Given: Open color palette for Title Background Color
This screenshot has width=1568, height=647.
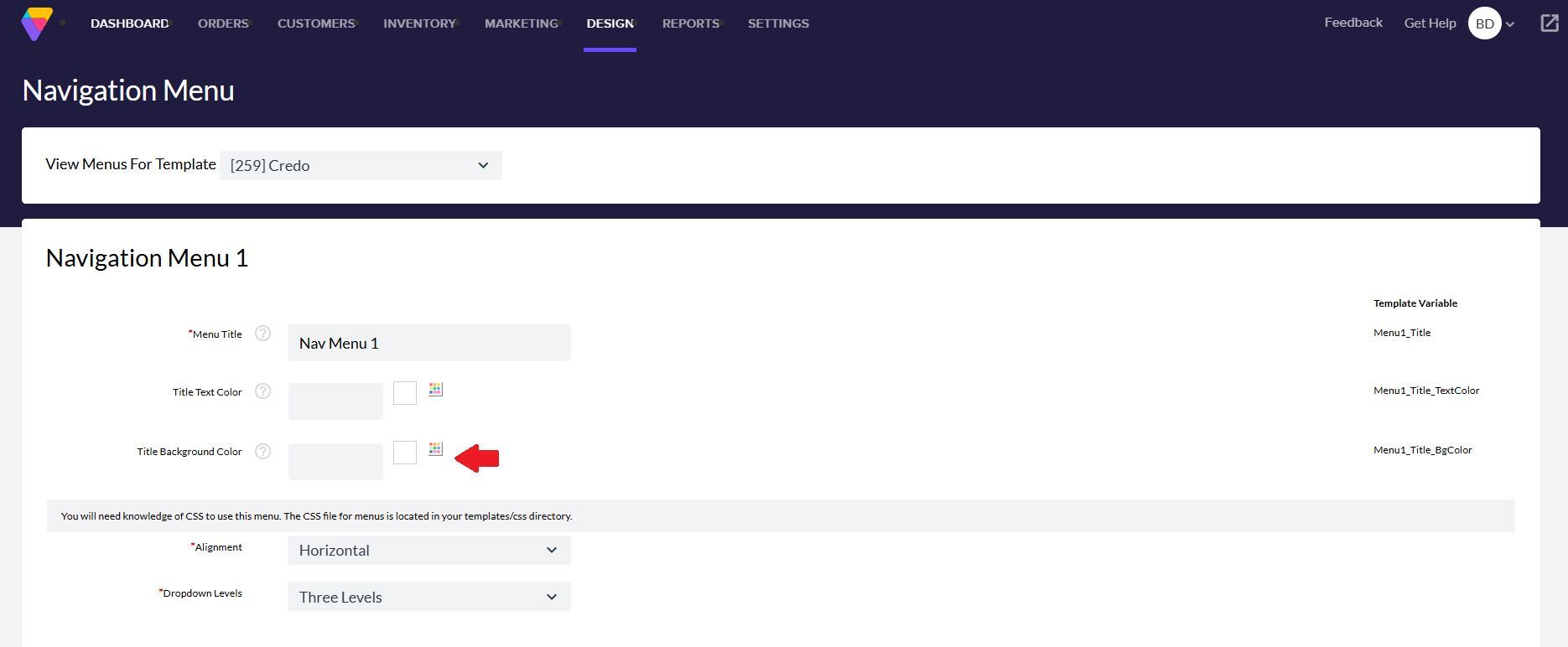Looking at the screenshot, I should pyautogui.click(x=435, y=449).
